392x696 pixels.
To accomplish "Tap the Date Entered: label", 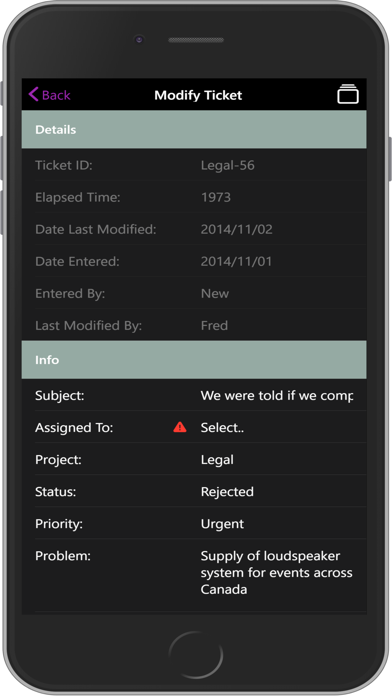I will pyautogui.click(x=77, y=261).
